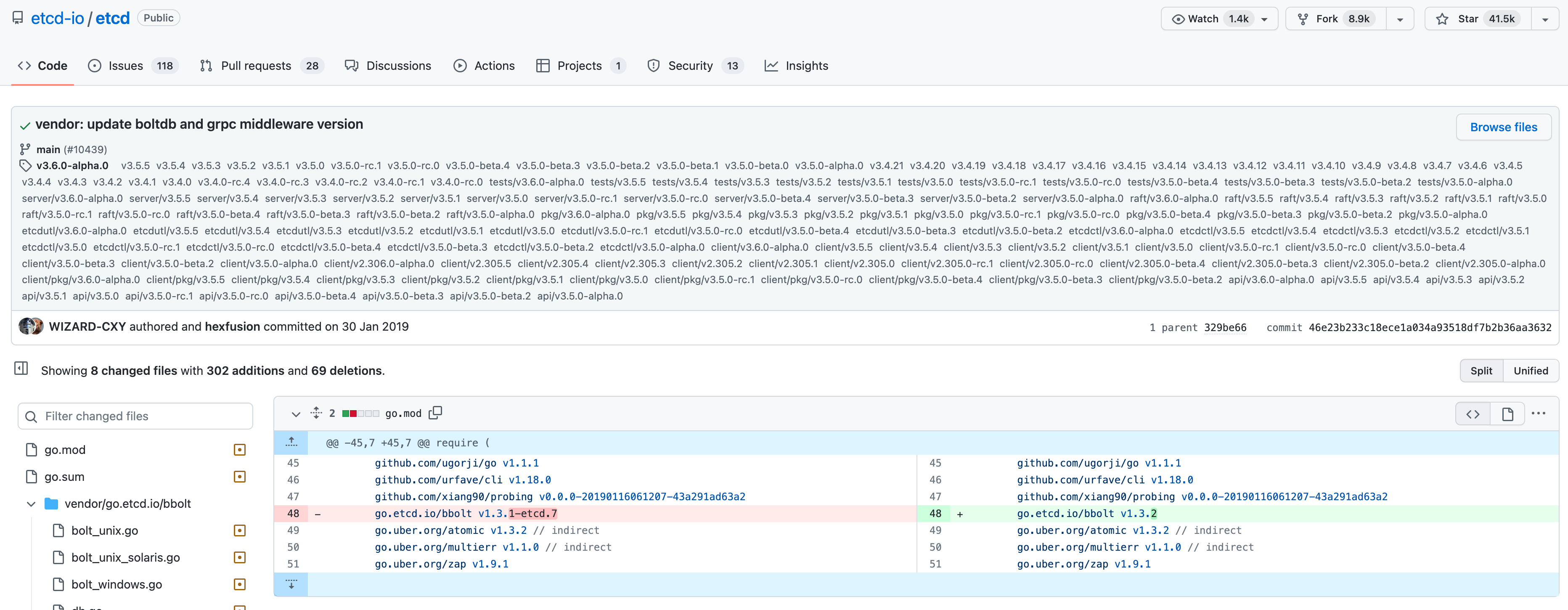Show go.mod rich file view
The height and width of the screenshot is (610, 1568).
click(x=1507, y=414)
